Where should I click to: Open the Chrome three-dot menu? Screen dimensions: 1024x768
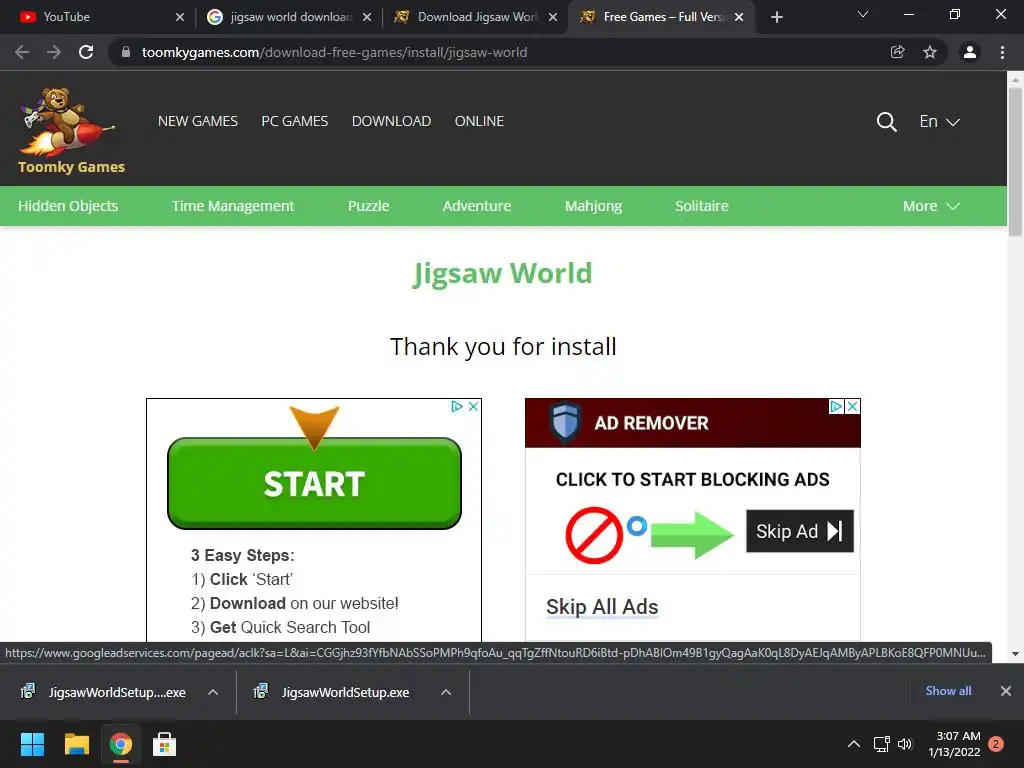(x=1002, y=52)
